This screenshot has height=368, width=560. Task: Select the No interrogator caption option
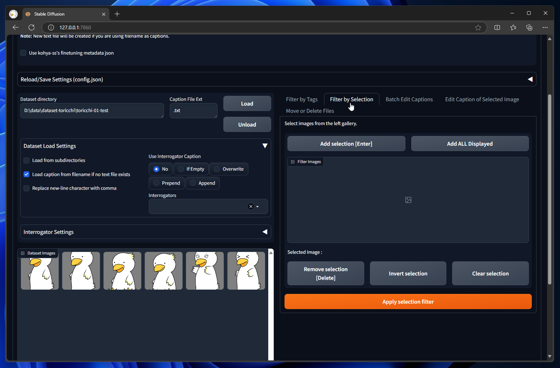(x=160, y=169)
